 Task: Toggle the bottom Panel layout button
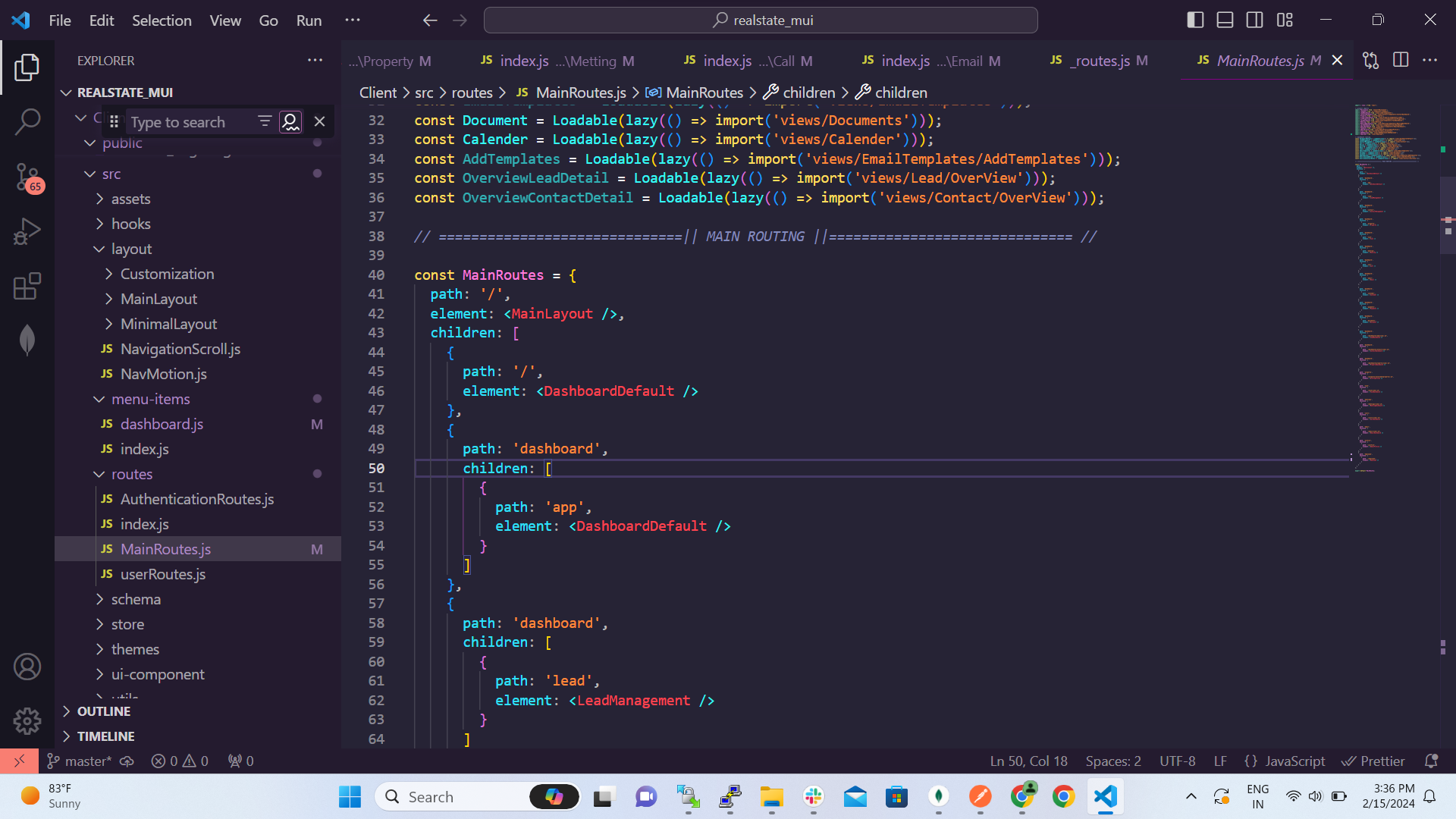1225,20
